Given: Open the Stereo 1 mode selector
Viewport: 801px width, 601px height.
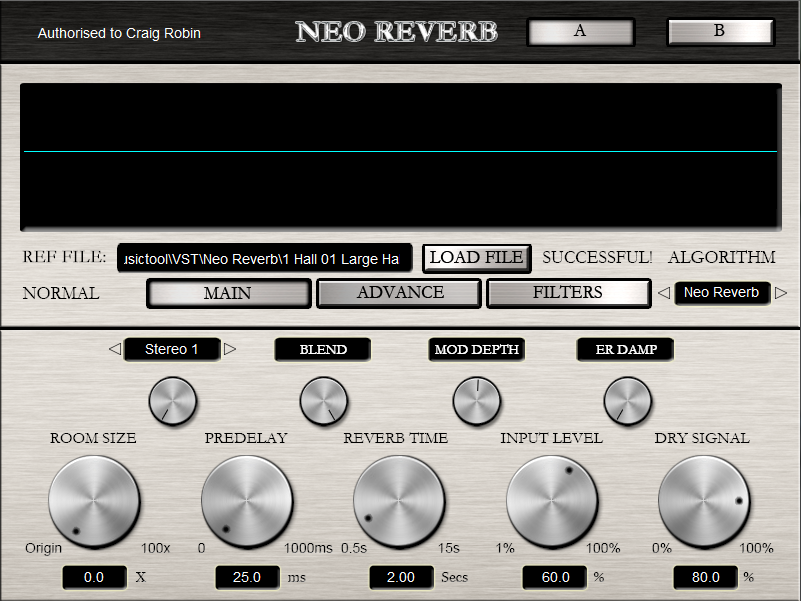Looking at the screenshot, I should point(172,349).
